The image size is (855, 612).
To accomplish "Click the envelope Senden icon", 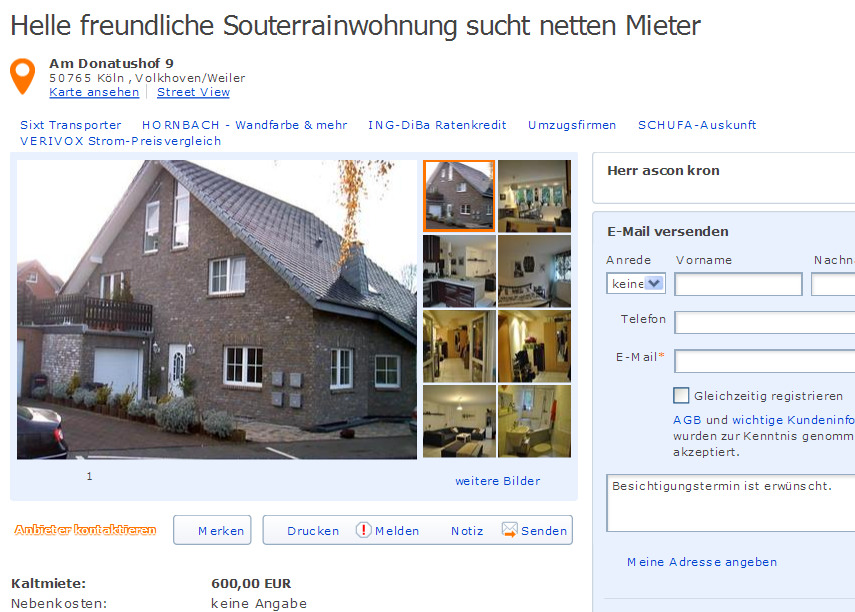I will pos(509,530).
